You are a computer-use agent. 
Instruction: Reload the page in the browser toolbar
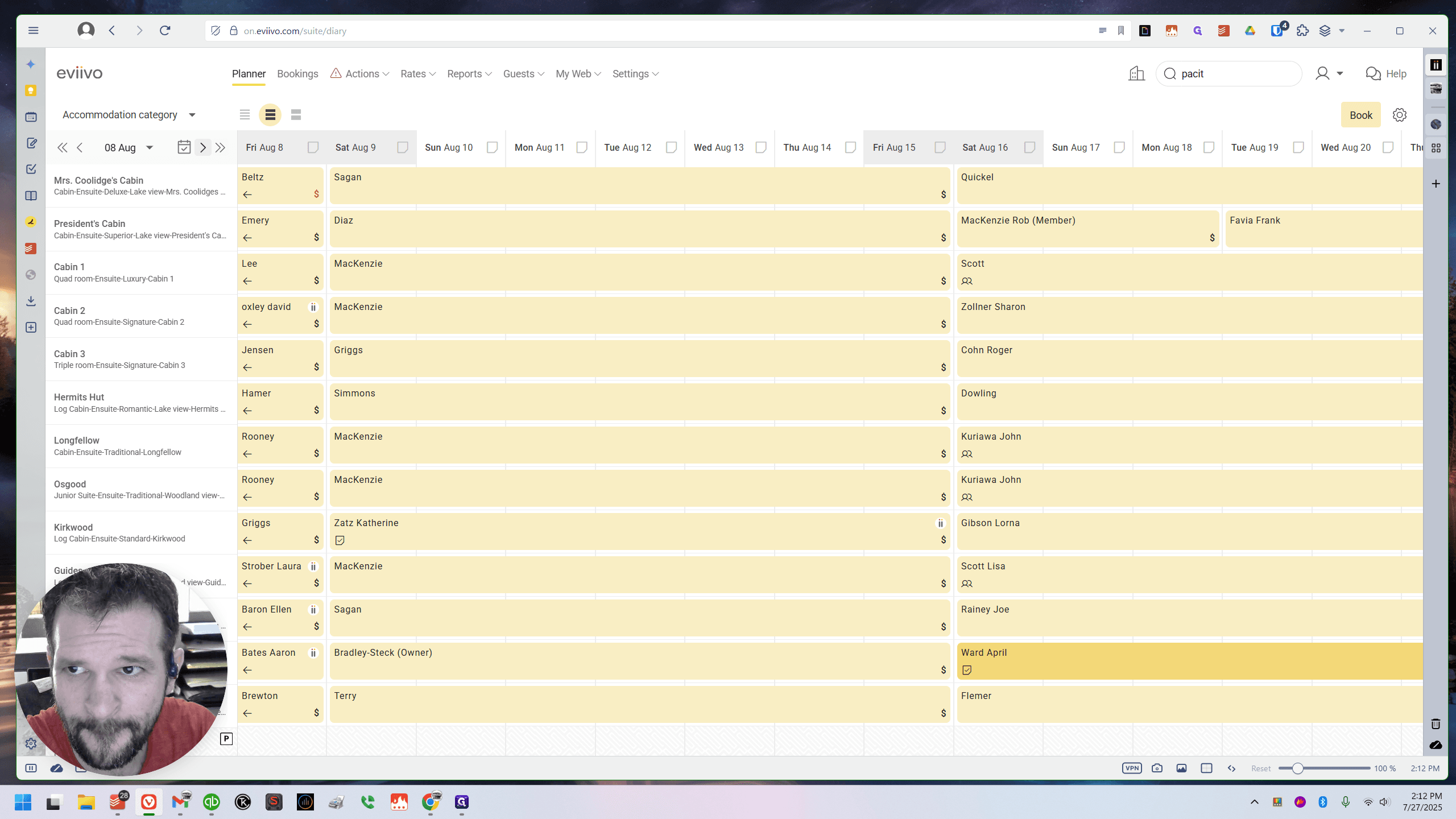click(x=165, y=31)
